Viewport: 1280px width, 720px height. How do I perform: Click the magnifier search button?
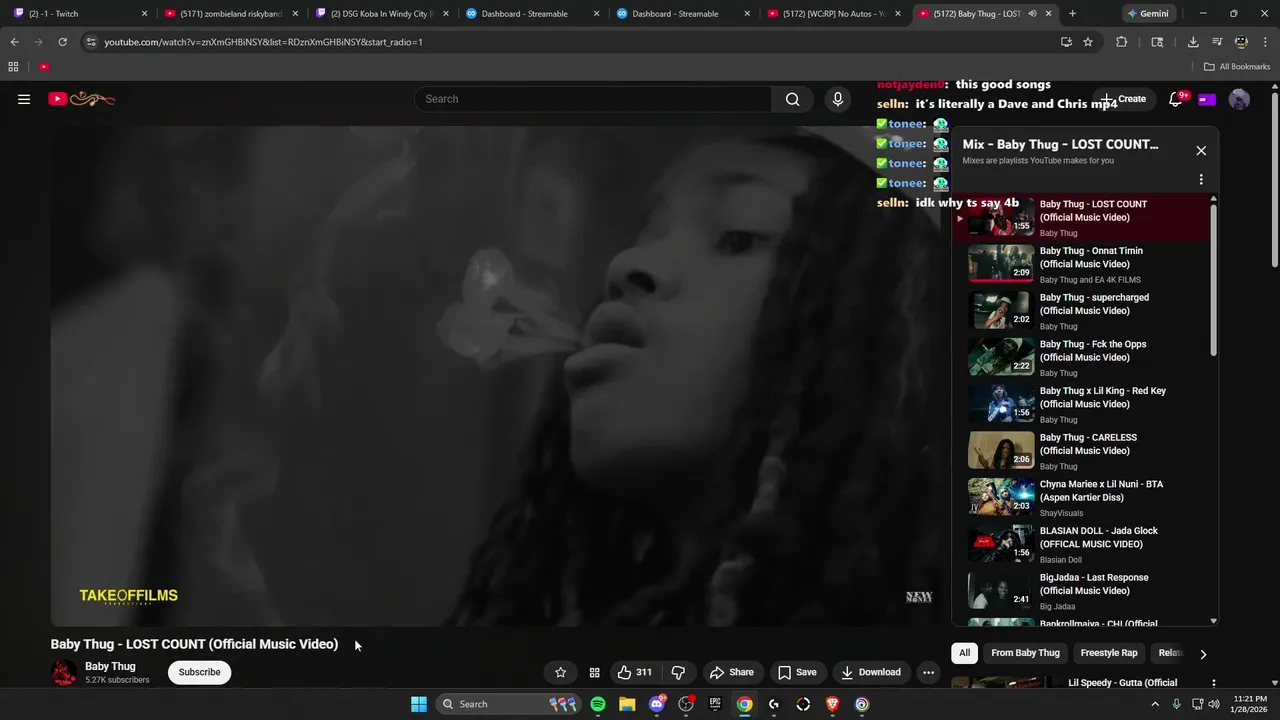(x=793, y=99)
